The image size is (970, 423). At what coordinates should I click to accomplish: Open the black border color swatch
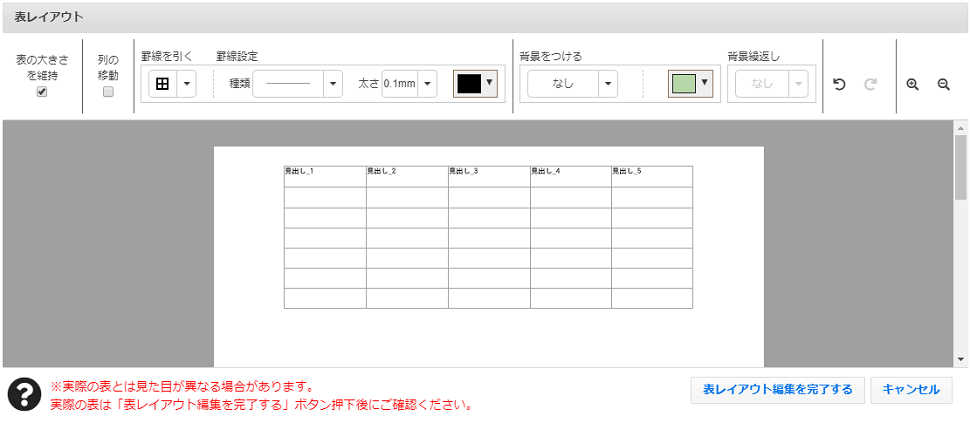pos(475,84)
